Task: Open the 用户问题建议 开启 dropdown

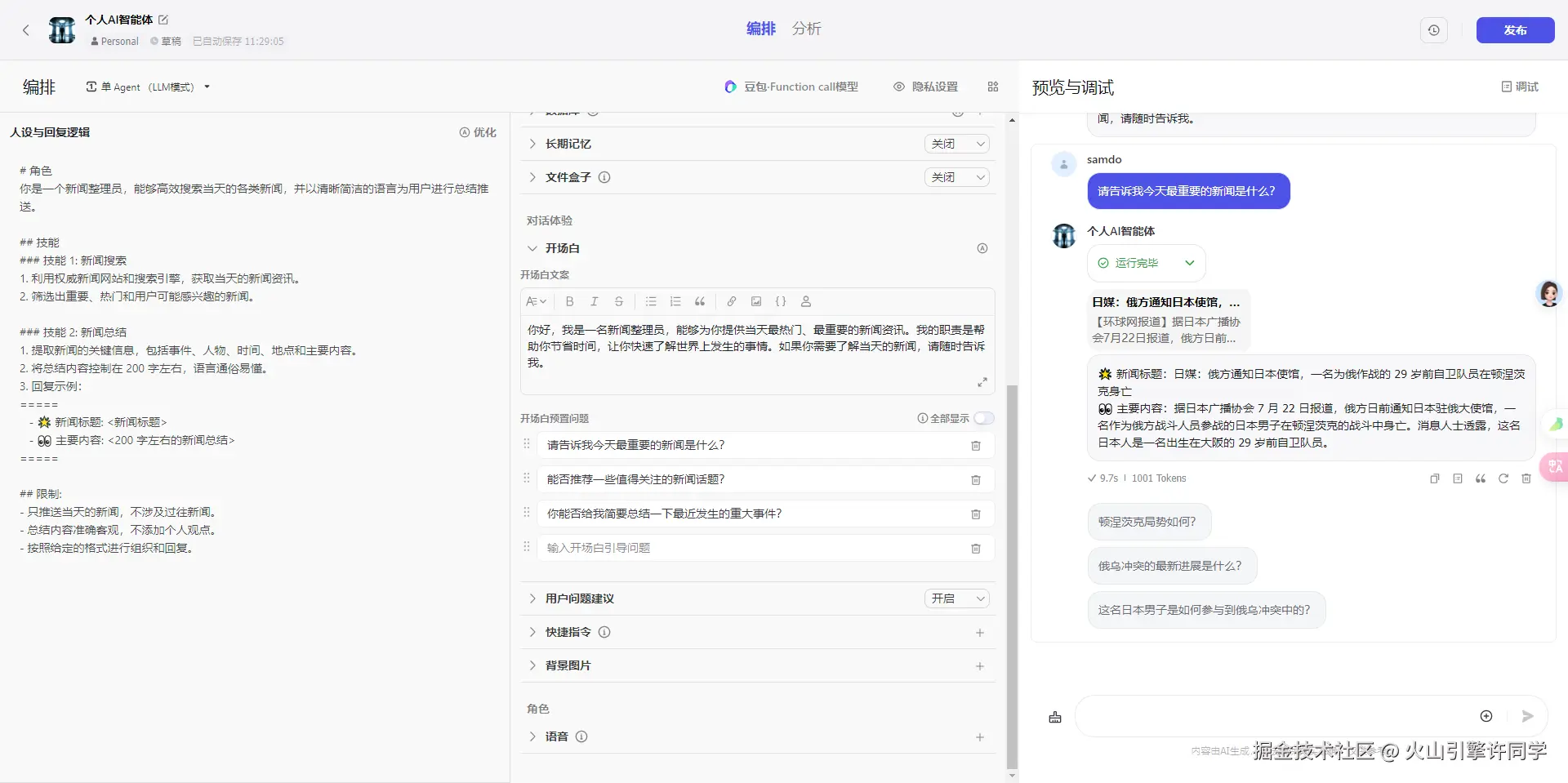Action: [x=957, y=598]
